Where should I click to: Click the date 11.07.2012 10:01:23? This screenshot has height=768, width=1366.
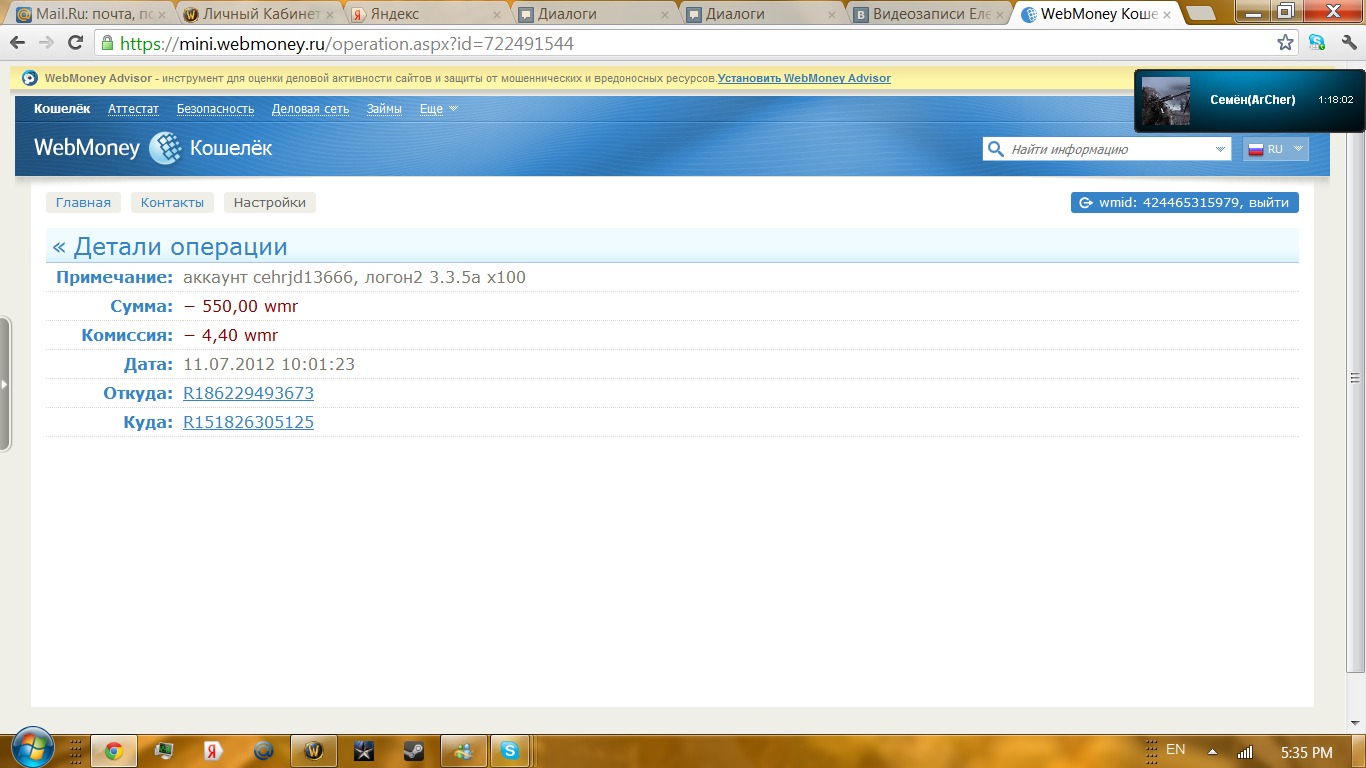coord(269,364)
